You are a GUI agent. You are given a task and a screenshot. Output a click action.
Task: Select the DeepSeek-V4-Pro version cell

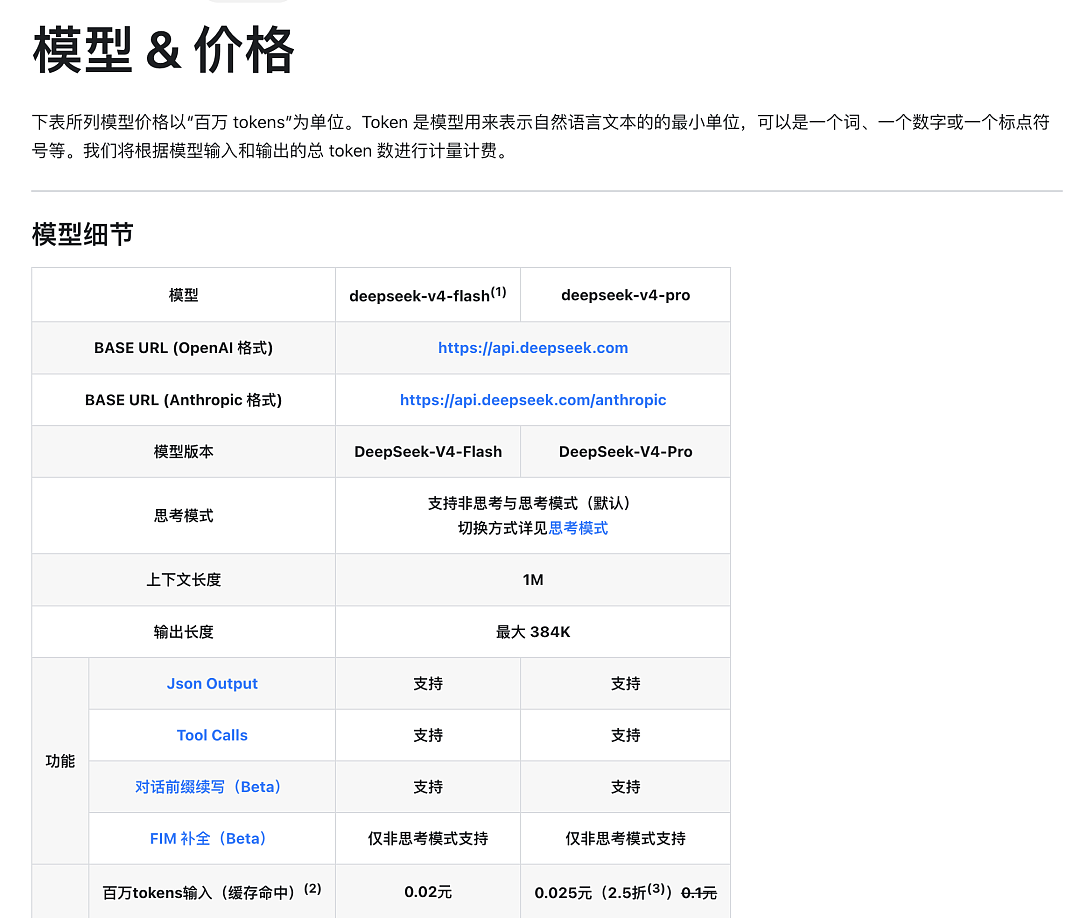[x=625, y=452]
